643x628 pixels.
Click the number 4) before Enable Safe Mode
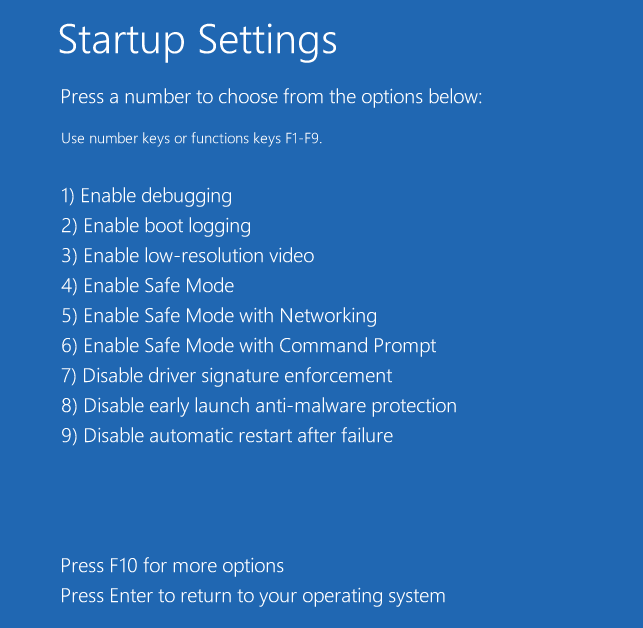(69, 286)
